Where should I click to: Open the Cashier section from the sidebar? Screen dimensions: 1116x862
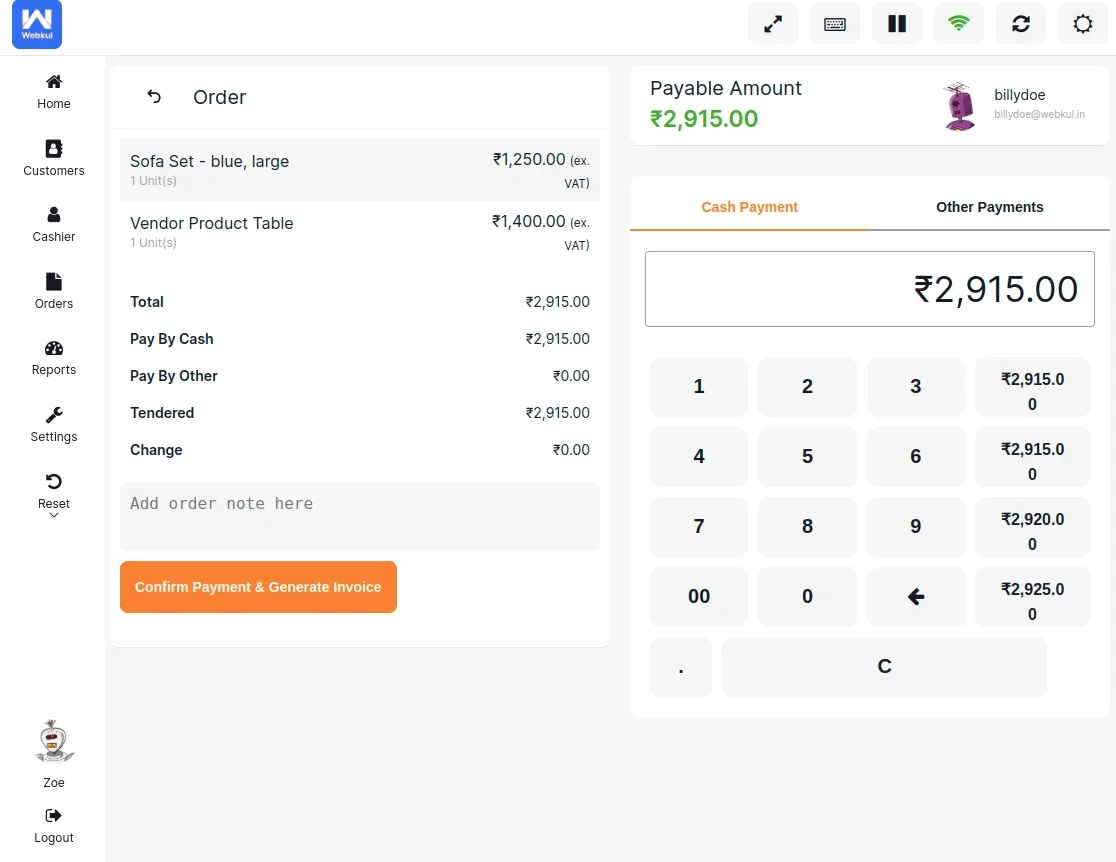(53, 222)
